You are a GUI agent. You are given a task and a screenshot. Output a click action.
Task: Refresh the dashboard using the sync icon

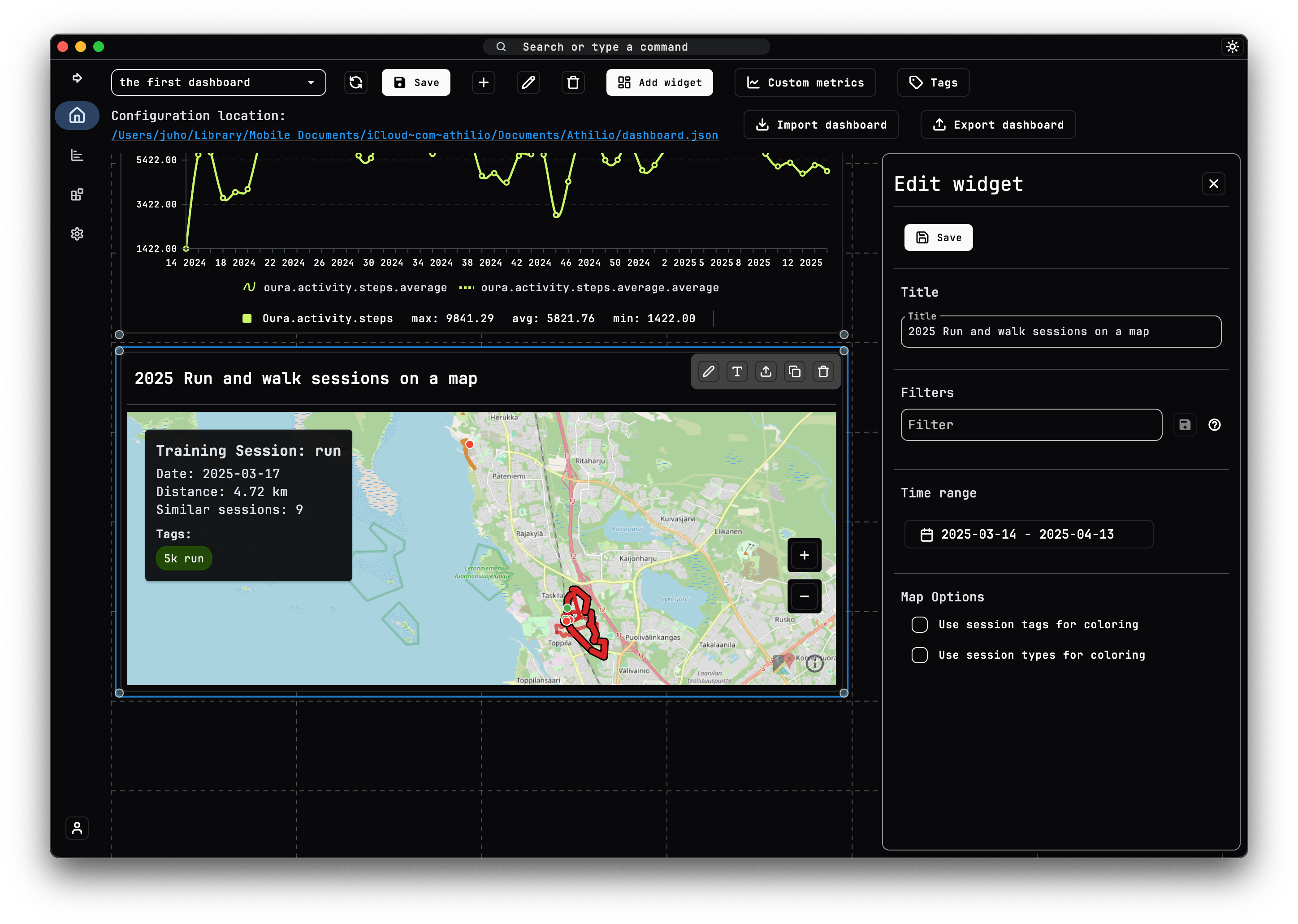pyautogui.click(x=356, y=82)
